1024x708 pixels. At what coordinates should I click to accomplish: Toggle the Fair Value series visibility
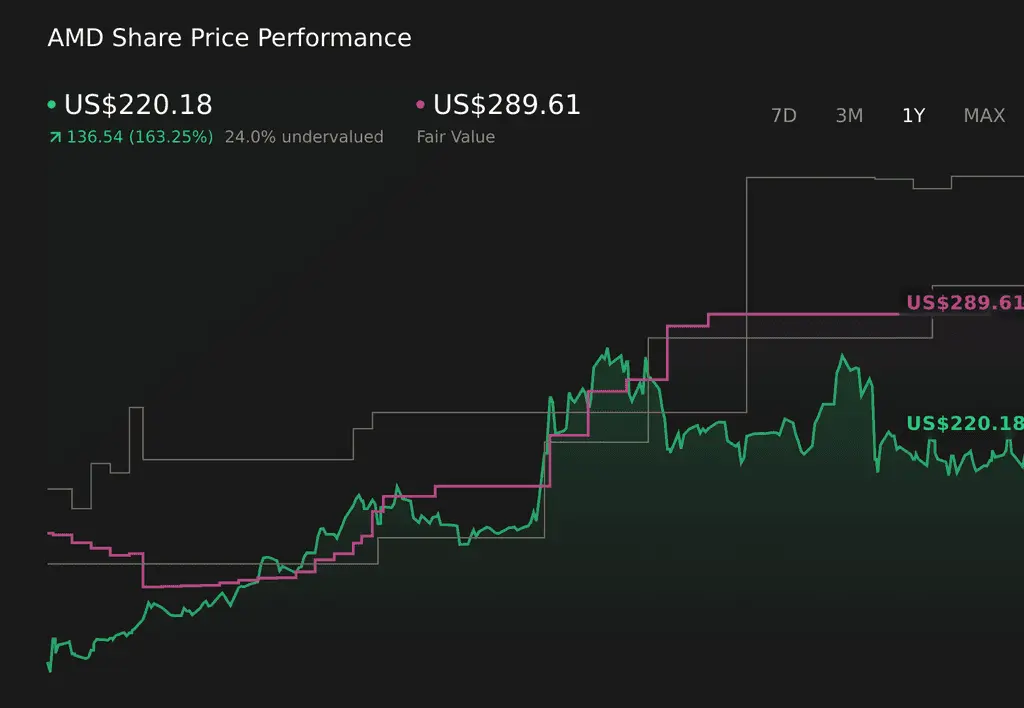(506, 104)
